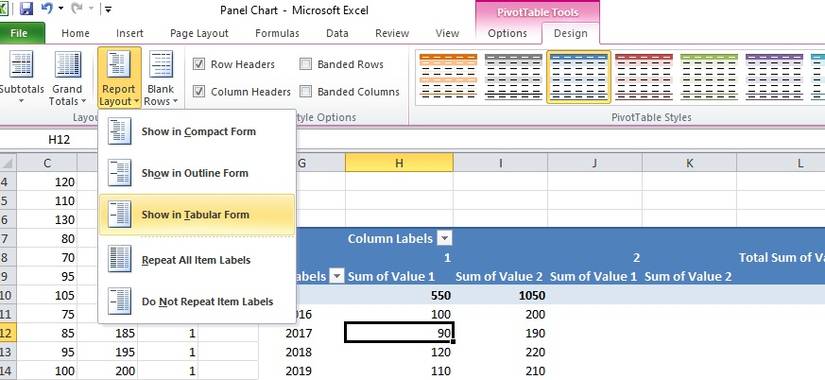Viewport: 825px width, 380px height.
Task: Uncheck the Column Headers checkbox
Action: pos(199,92)
